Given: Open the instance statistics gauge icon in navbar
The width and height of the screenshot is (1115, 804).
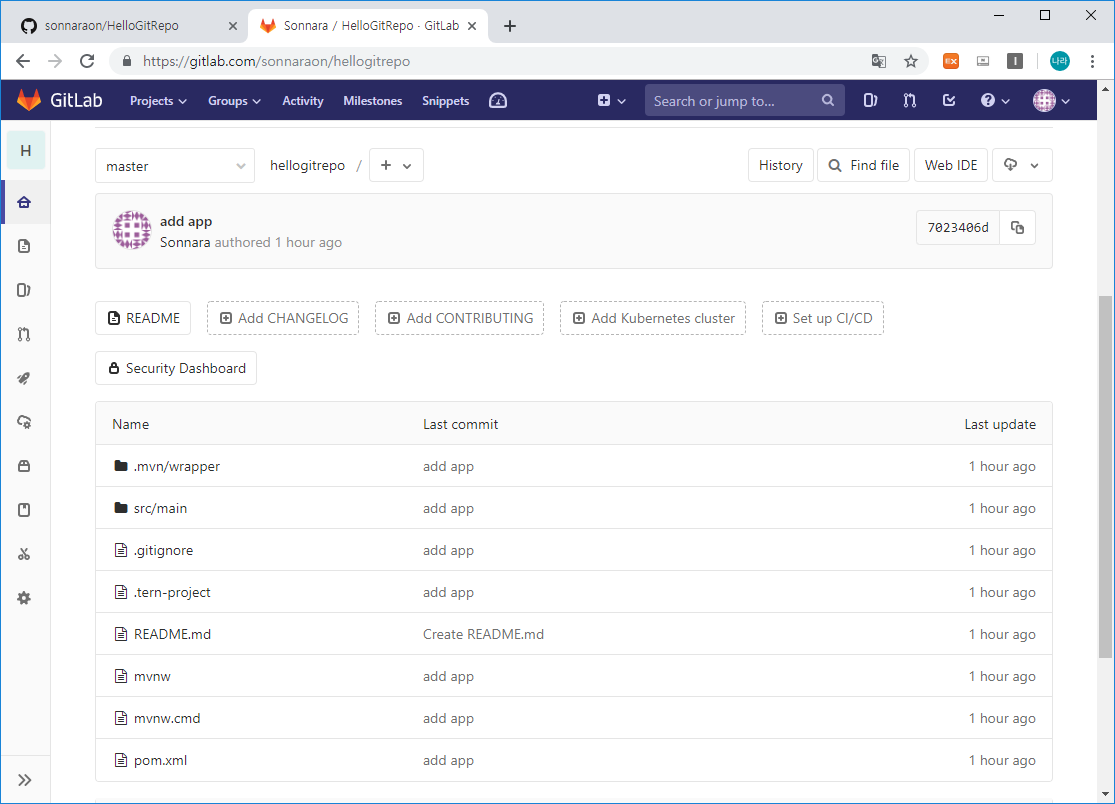Looking at the screenshot, I should [x=498, y=101].
